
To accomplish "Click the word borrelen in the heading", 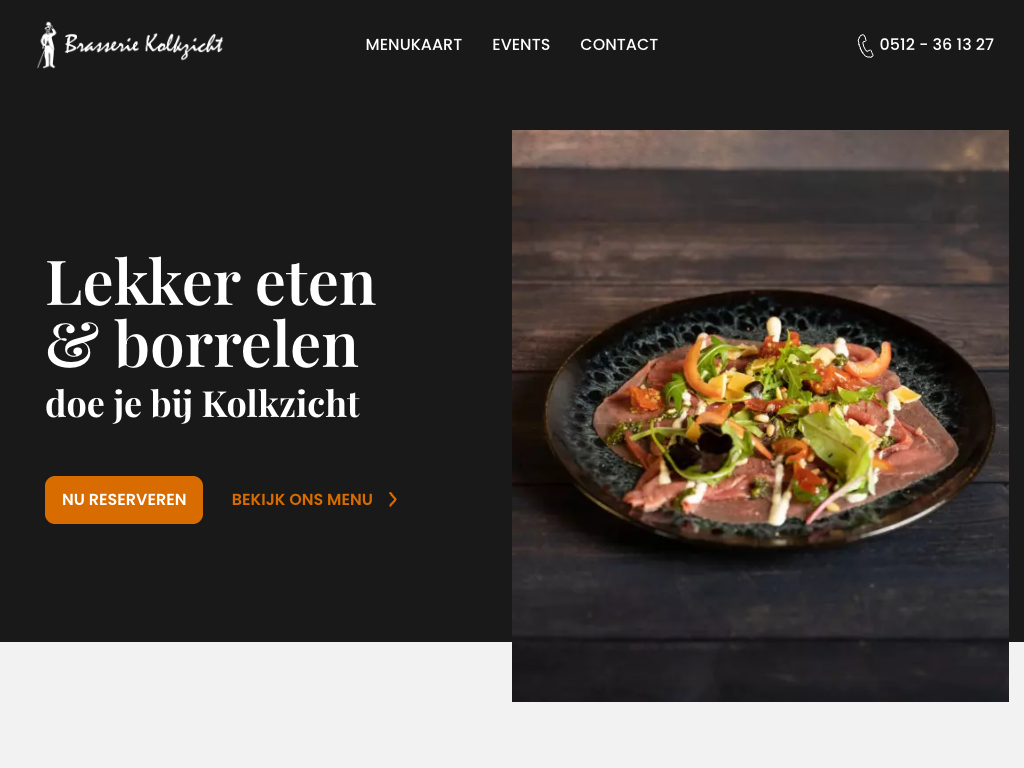I will click(x=236, y=344).
